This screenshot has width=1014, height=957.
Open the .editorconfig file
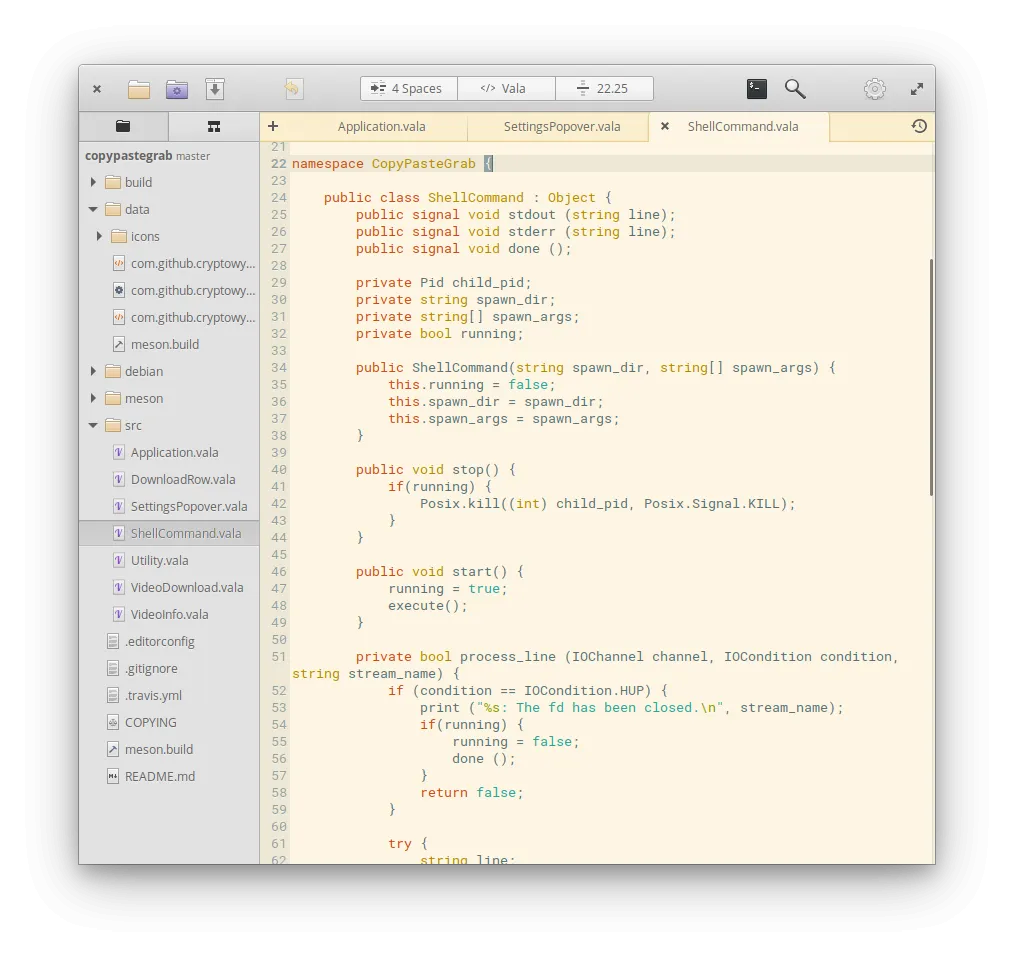(169, 641)
